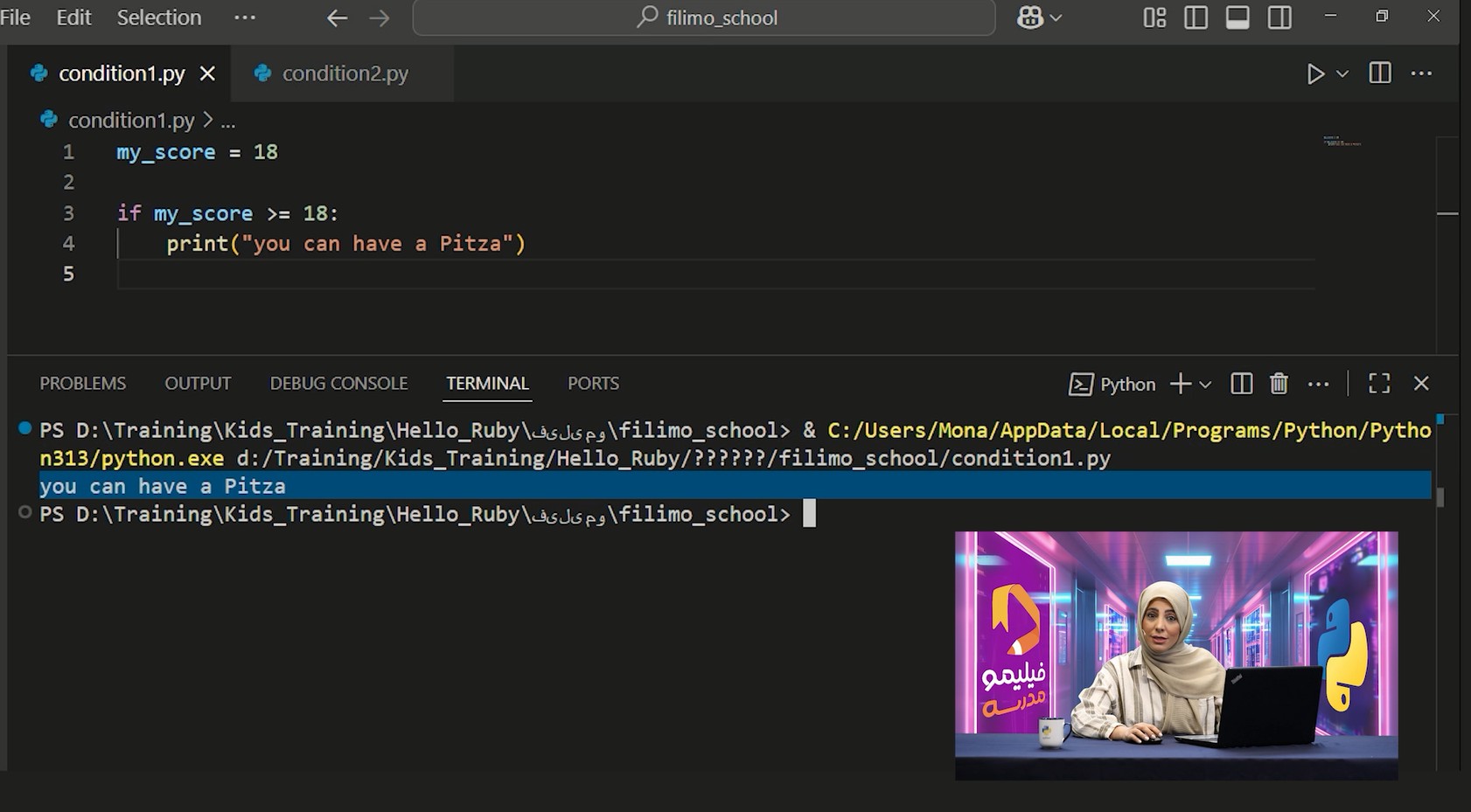Screen dimensions: 1471x812
Task: Go back with left arrow
Action: click(337, 17)
